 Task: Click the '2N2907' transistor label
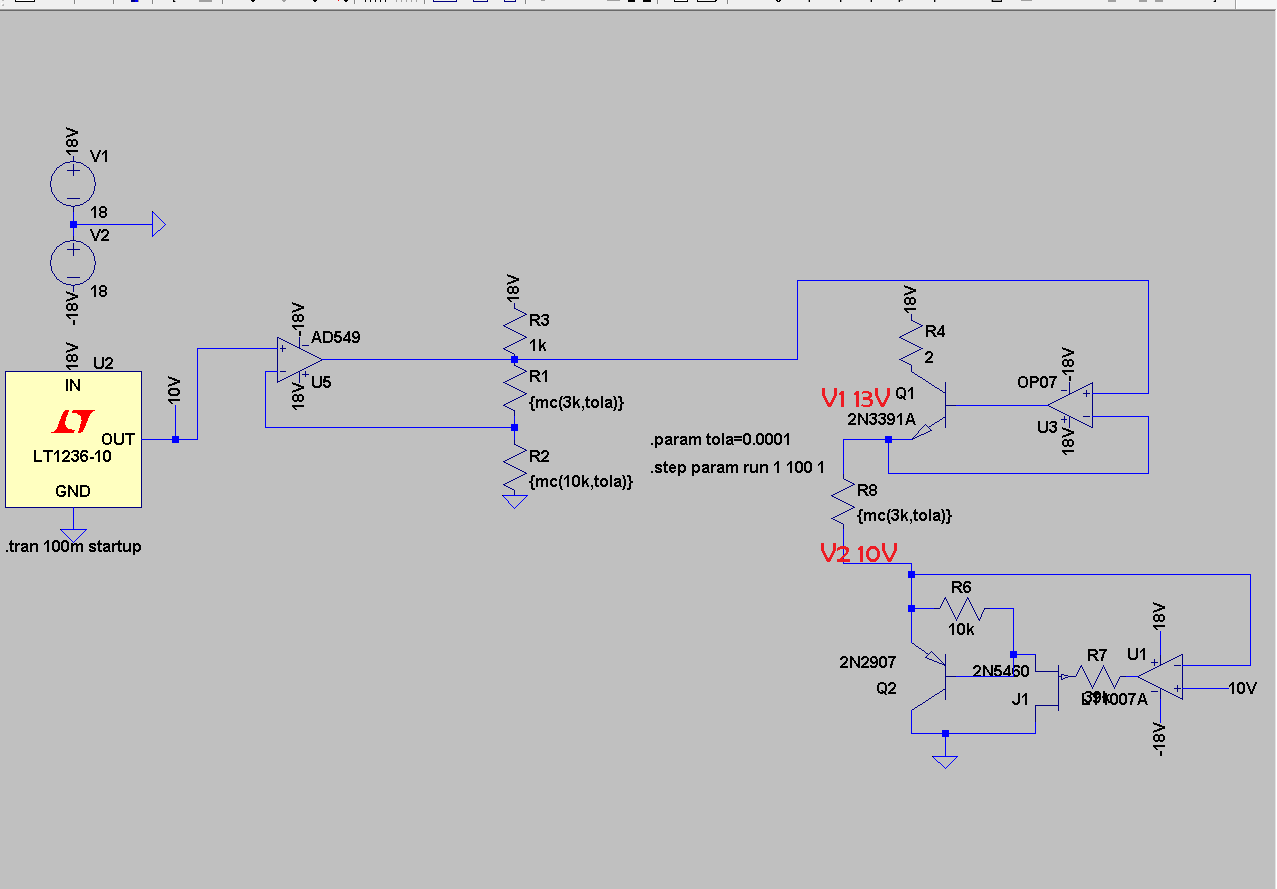[x=868, y=662]
